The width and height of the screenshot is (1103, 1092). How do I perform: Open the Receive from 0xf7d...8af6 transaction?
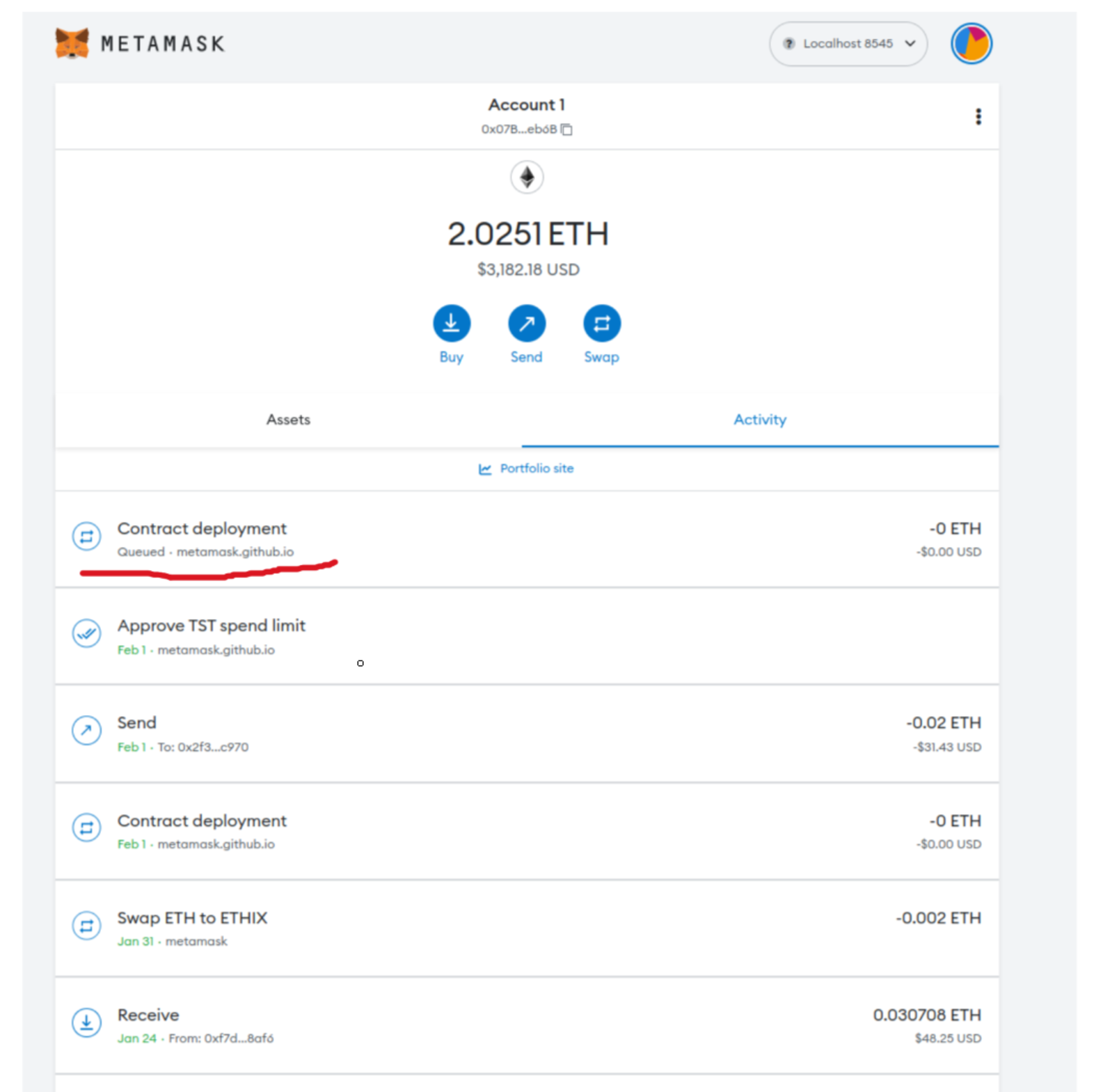click(x=527, y=1025)
